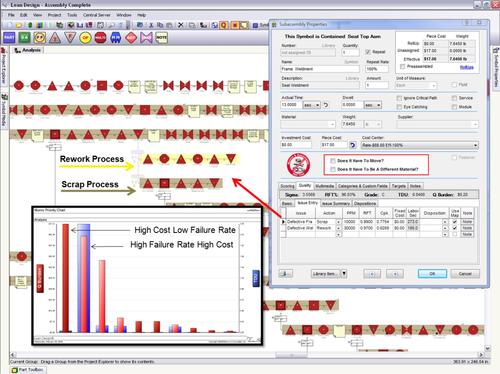Click the green symbol beside PART

[x=24, y=38]
